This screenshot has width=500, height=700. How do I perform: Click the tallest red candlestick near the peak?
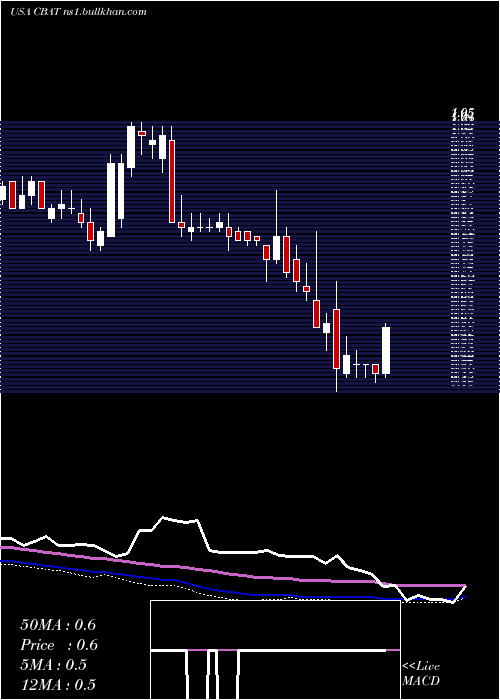pos(172,181)
